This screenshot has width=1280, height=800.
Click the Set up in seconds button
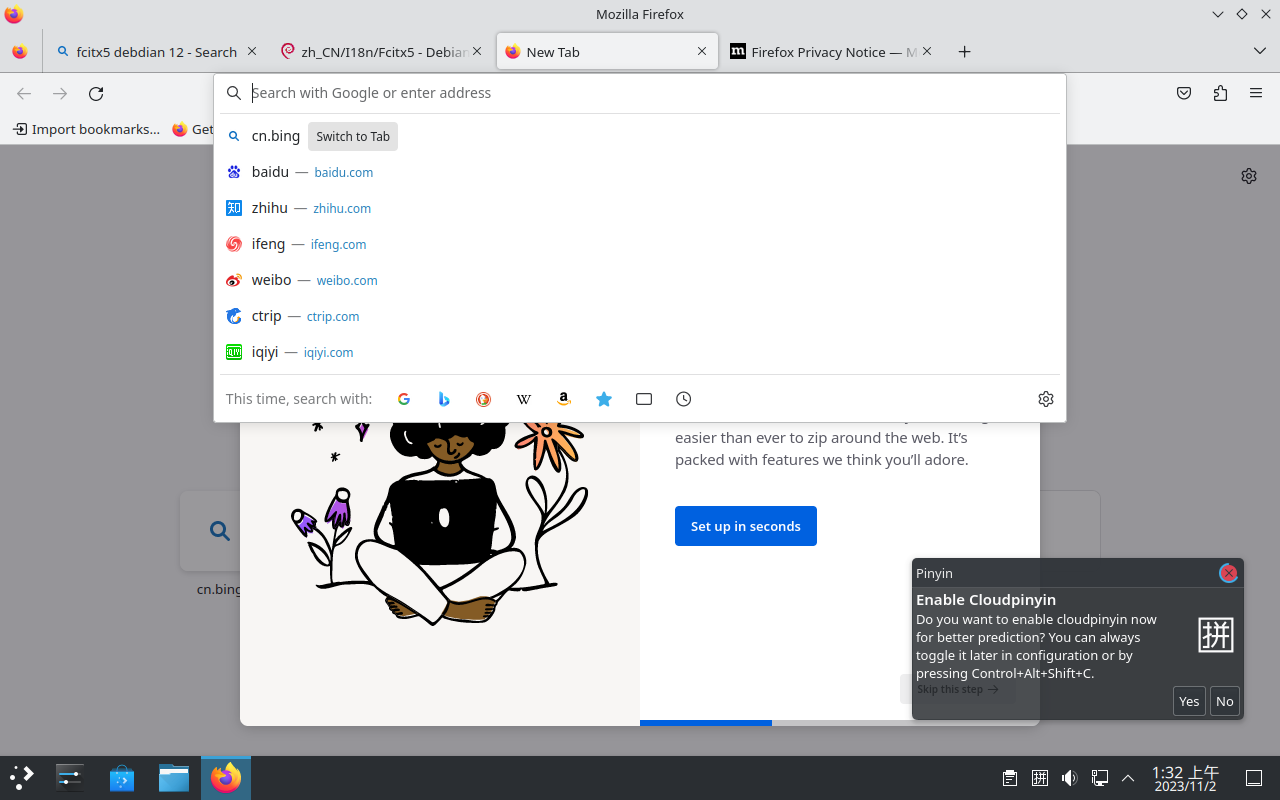point(745,526)
